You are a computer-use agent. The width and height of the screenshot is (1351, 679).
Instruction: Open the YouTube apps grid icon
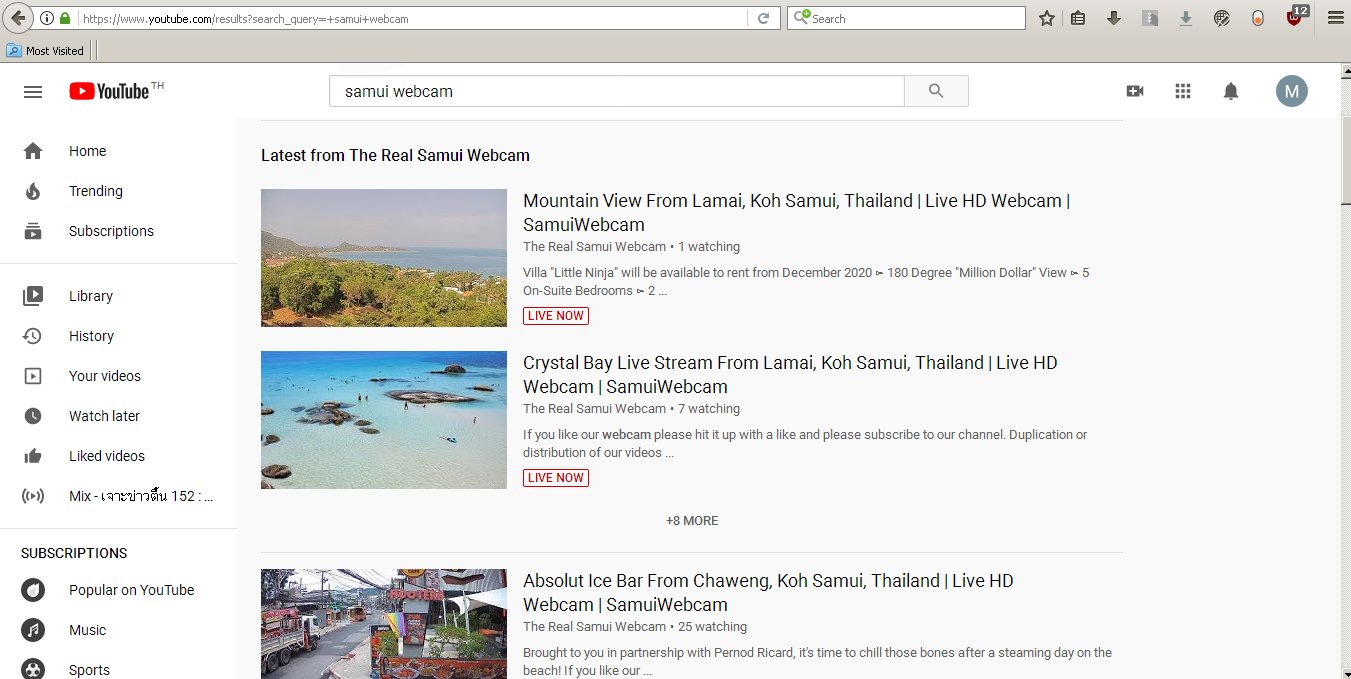(x=1183, y=91)
